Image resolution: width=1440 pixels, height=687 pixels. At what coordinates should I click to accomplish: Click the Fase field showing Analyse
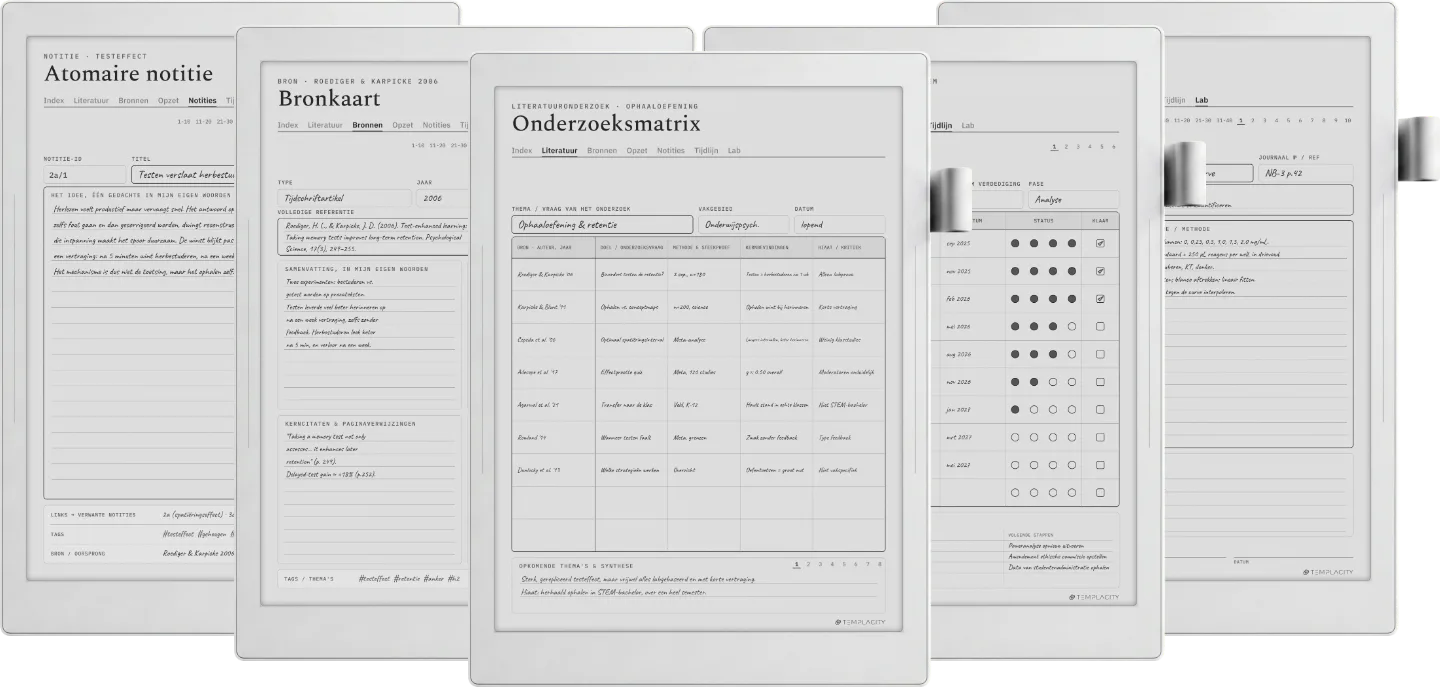pos(1073,200)
